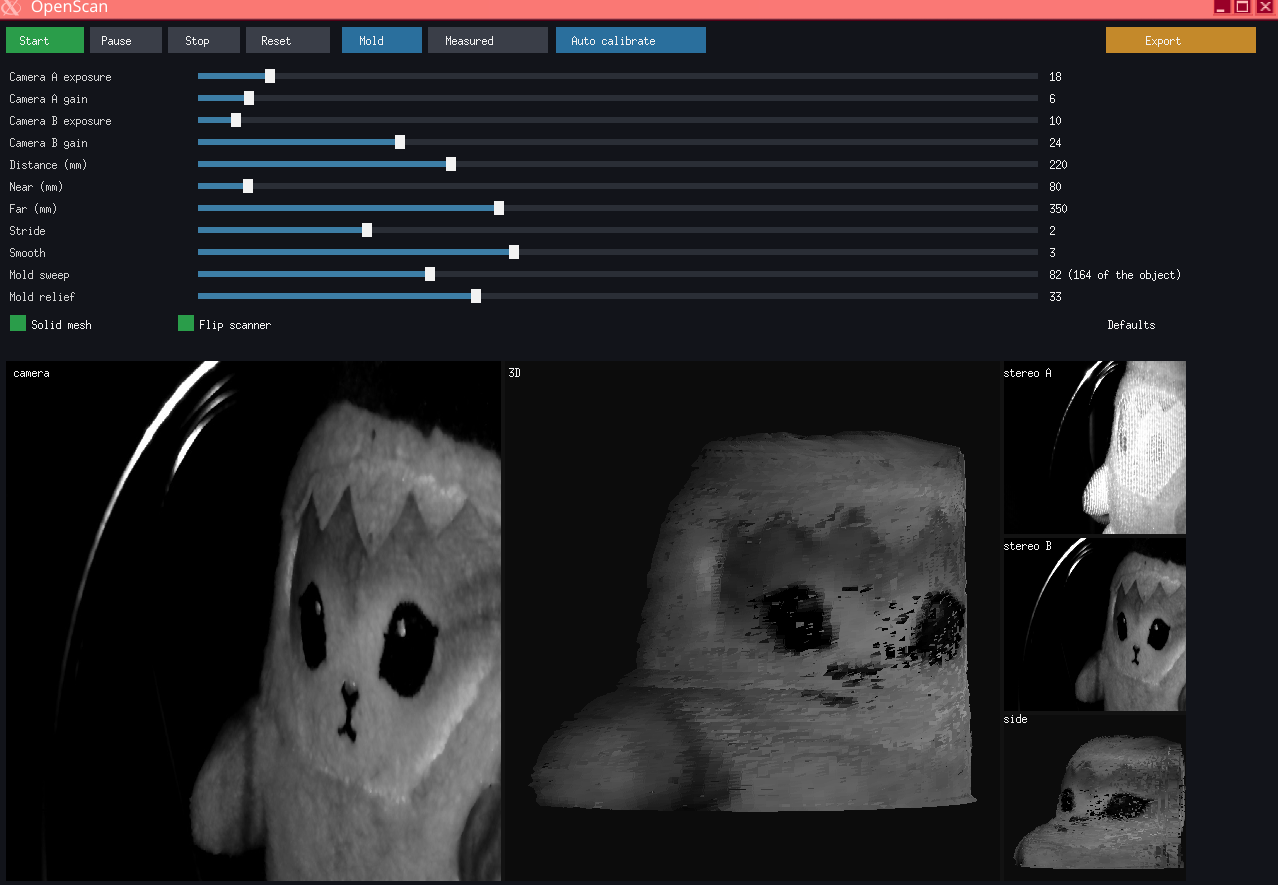Click the 3D model viewport

click(x=753, y=621)
